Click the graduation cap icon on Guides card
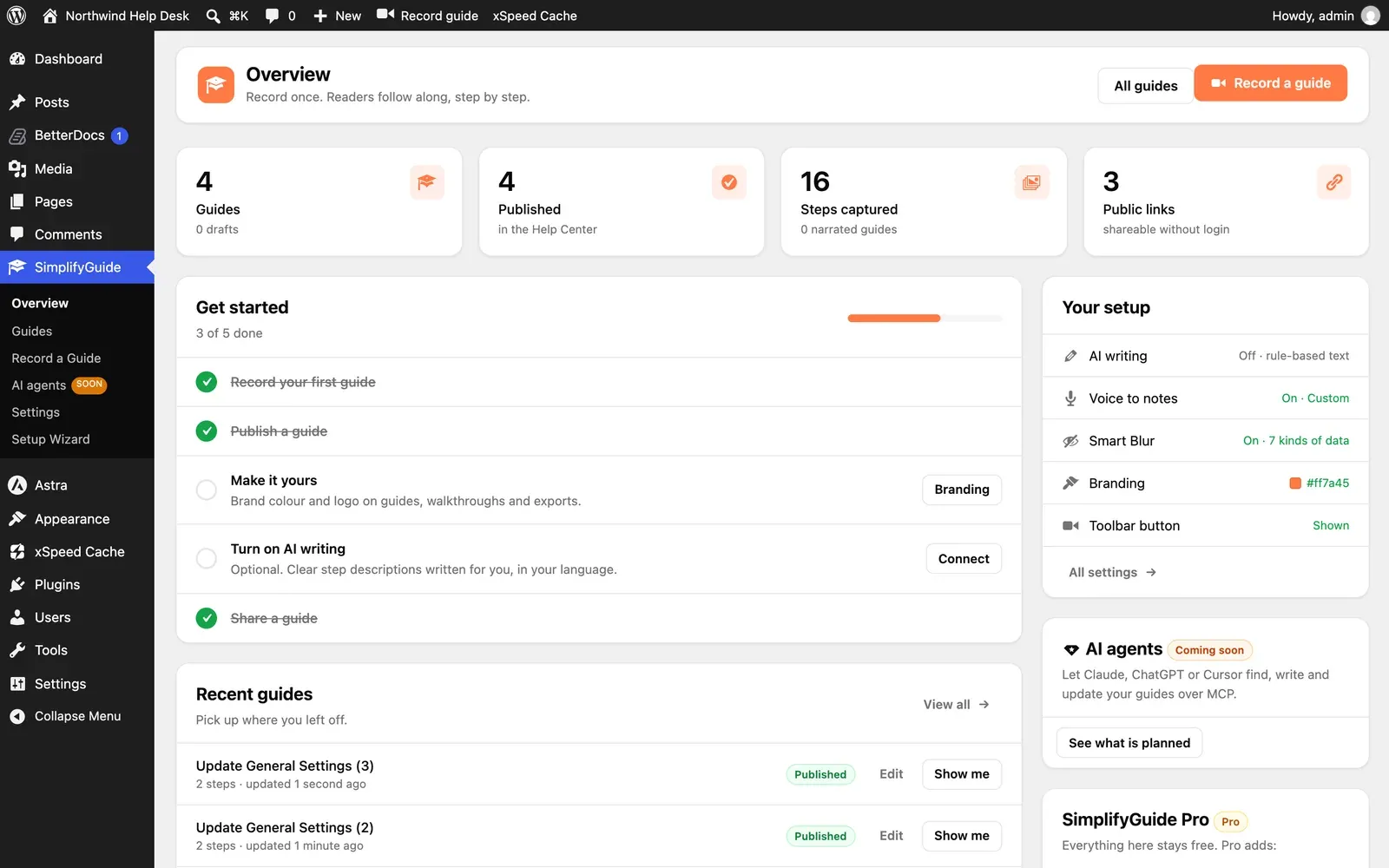Image resolution: width=1389 pixels, height=868 pixels. (426, 182)
